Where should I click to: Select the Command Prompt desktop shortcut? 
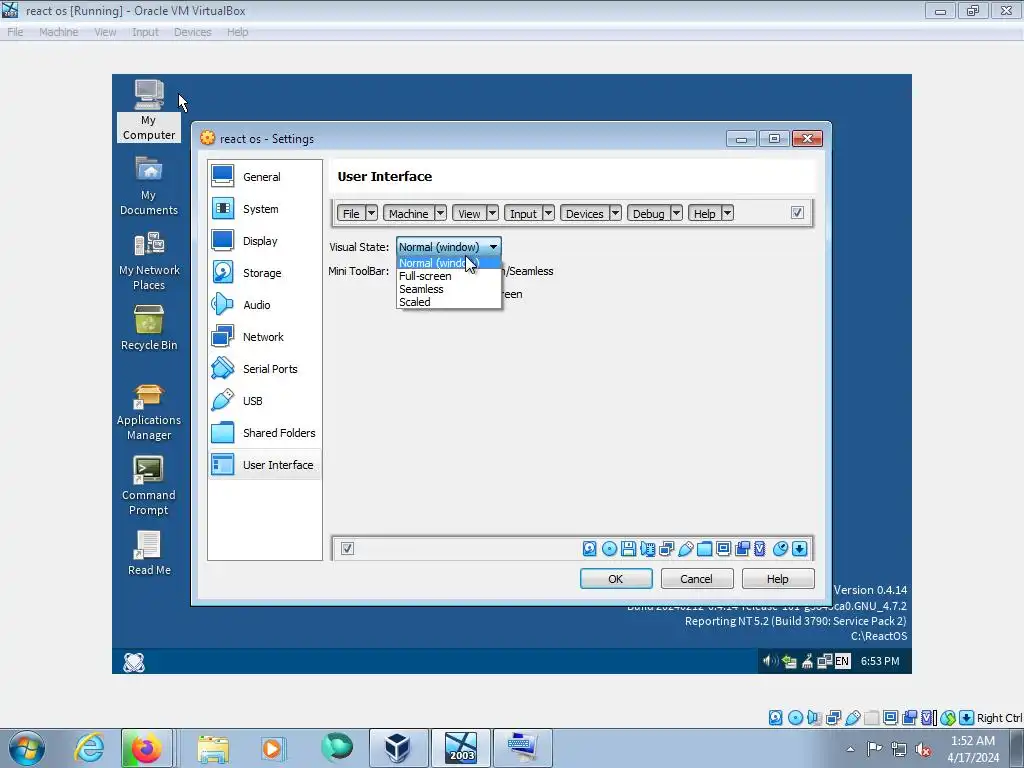[x=148, y=487]
